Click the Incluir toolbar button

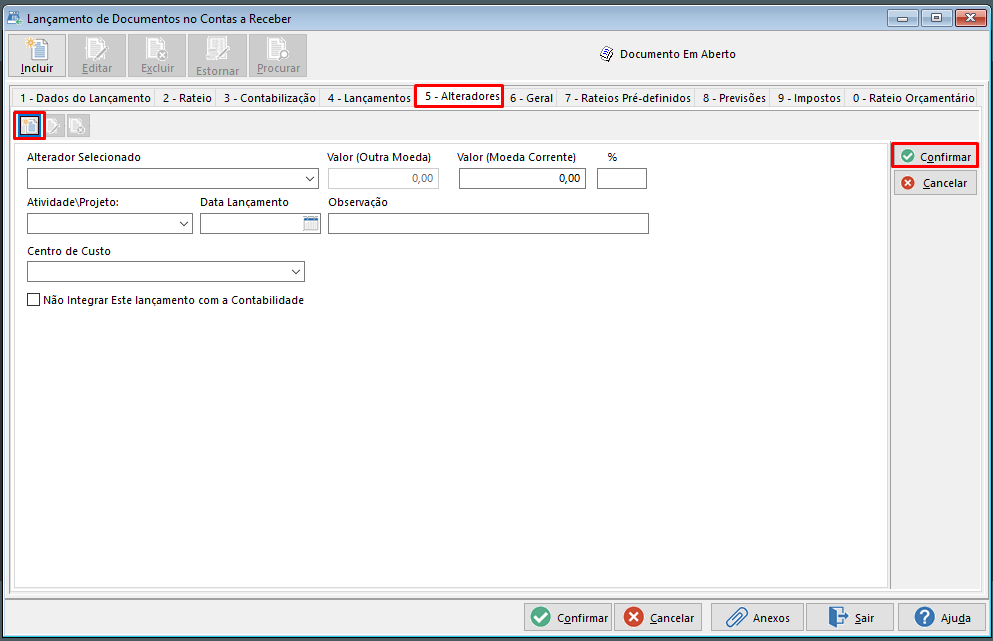point(37,56)
